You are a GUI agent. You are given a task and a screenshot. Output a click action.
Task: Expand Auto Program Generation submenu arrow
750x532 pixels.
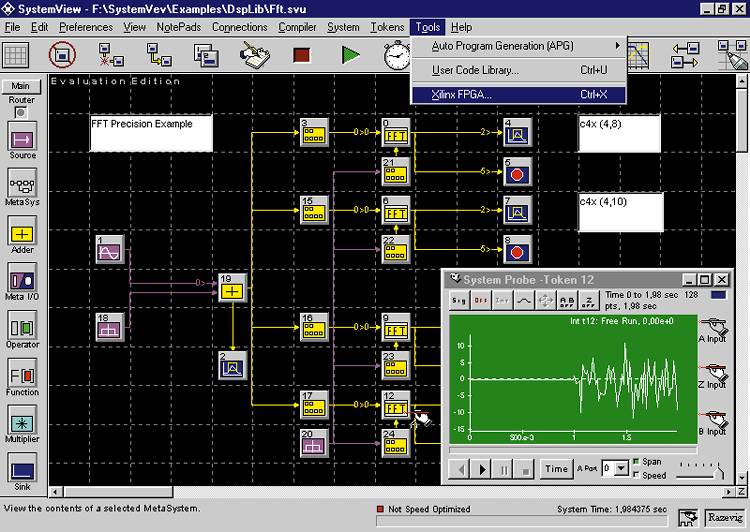point(618,45)
